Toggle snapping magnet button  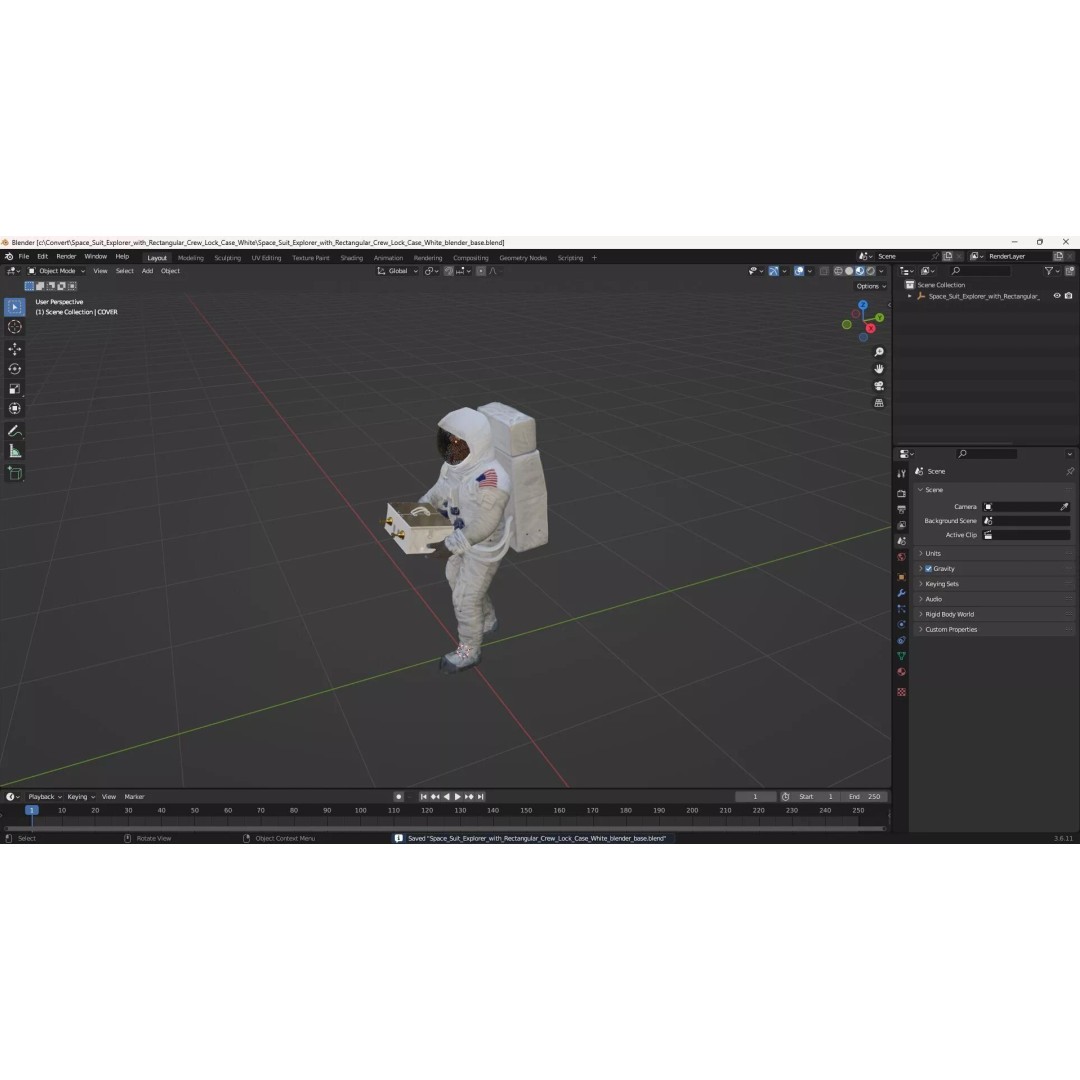448,271
